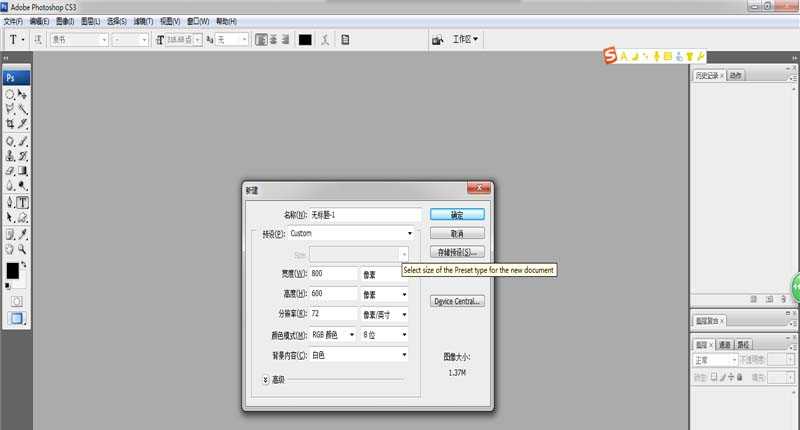Select the Zoom tool in toolbox
800x430 pixels.
[22, 249]
